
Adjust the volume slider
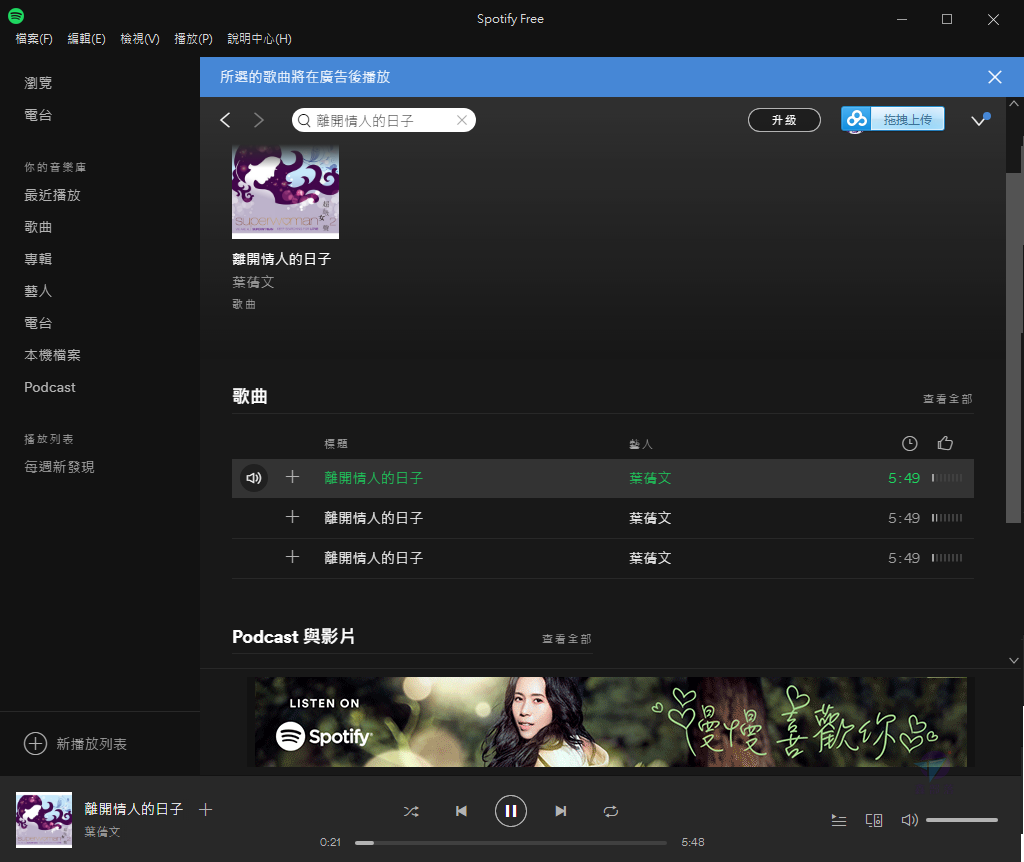[x=961, y=820]
